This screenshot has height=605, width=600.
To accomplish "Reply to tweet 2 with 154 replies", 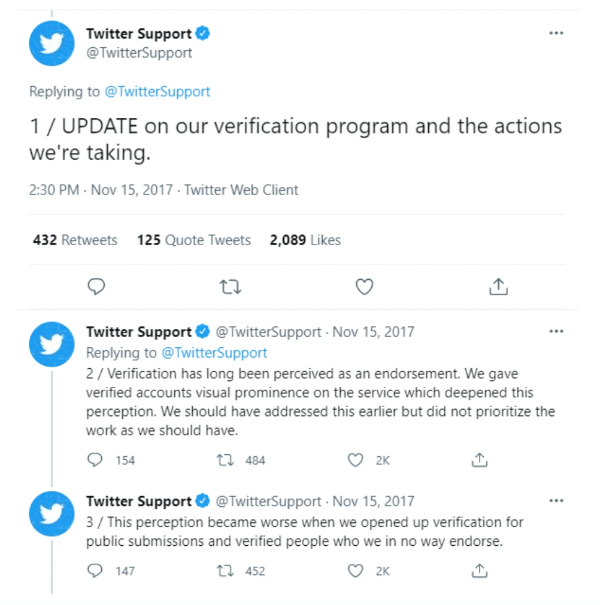I will click(x=95, y=460).
